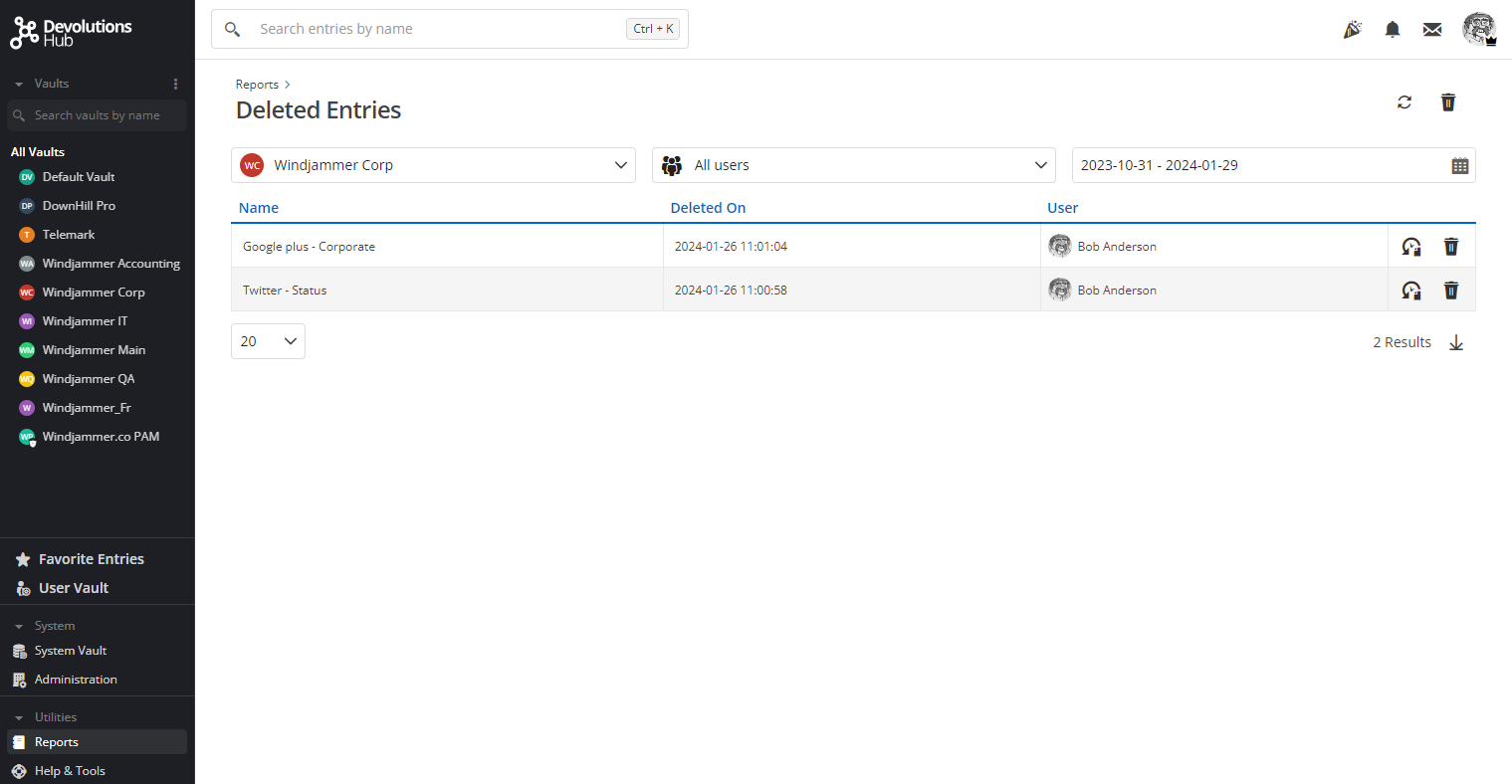Select Windjammer.co PAM vault
This screenshot has width=1512, height=784.
click(101, 437)
